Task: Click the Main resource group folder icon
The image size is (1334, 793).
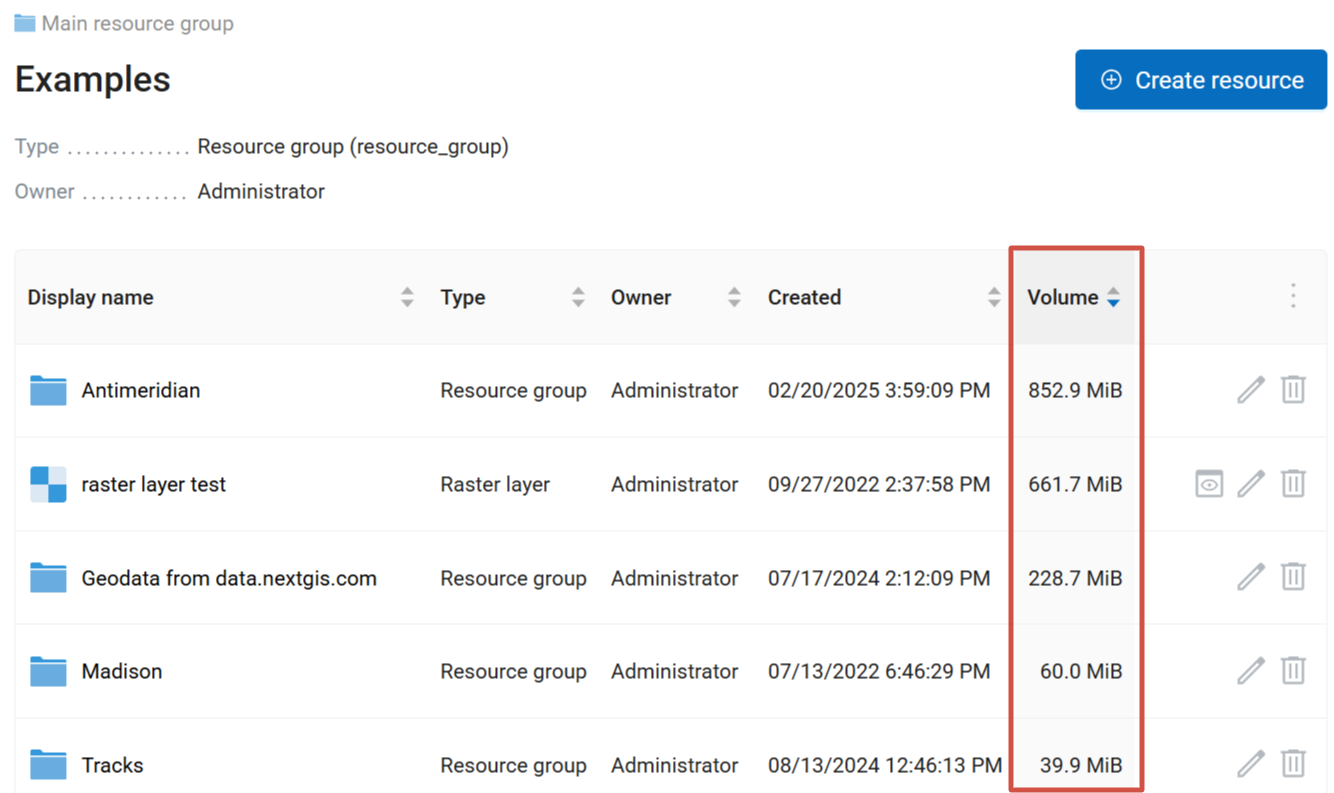Action: [x=25, y=23]
